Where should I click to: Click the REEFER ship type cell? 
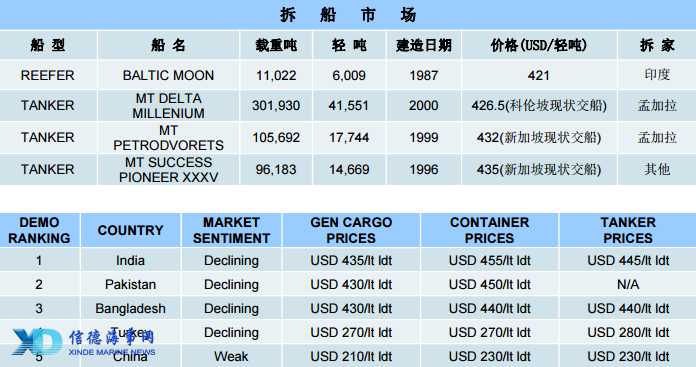click(47, 75)
